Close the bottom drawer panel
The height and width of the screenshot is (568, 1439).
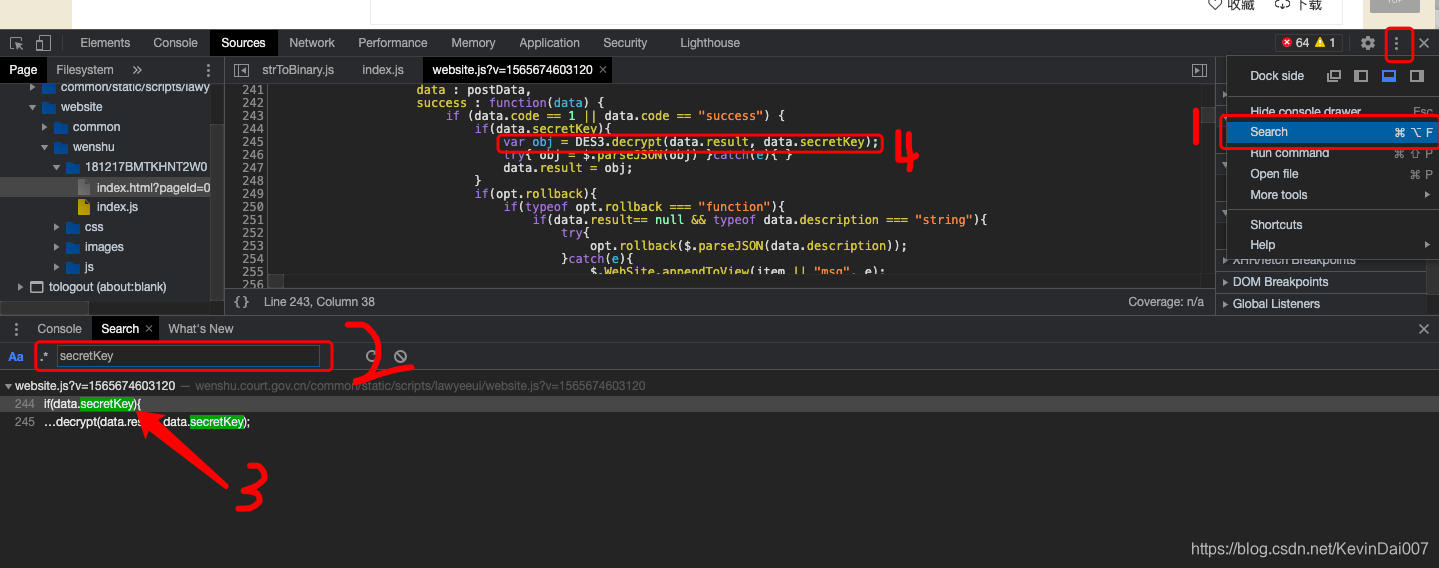coord(1424,329)
